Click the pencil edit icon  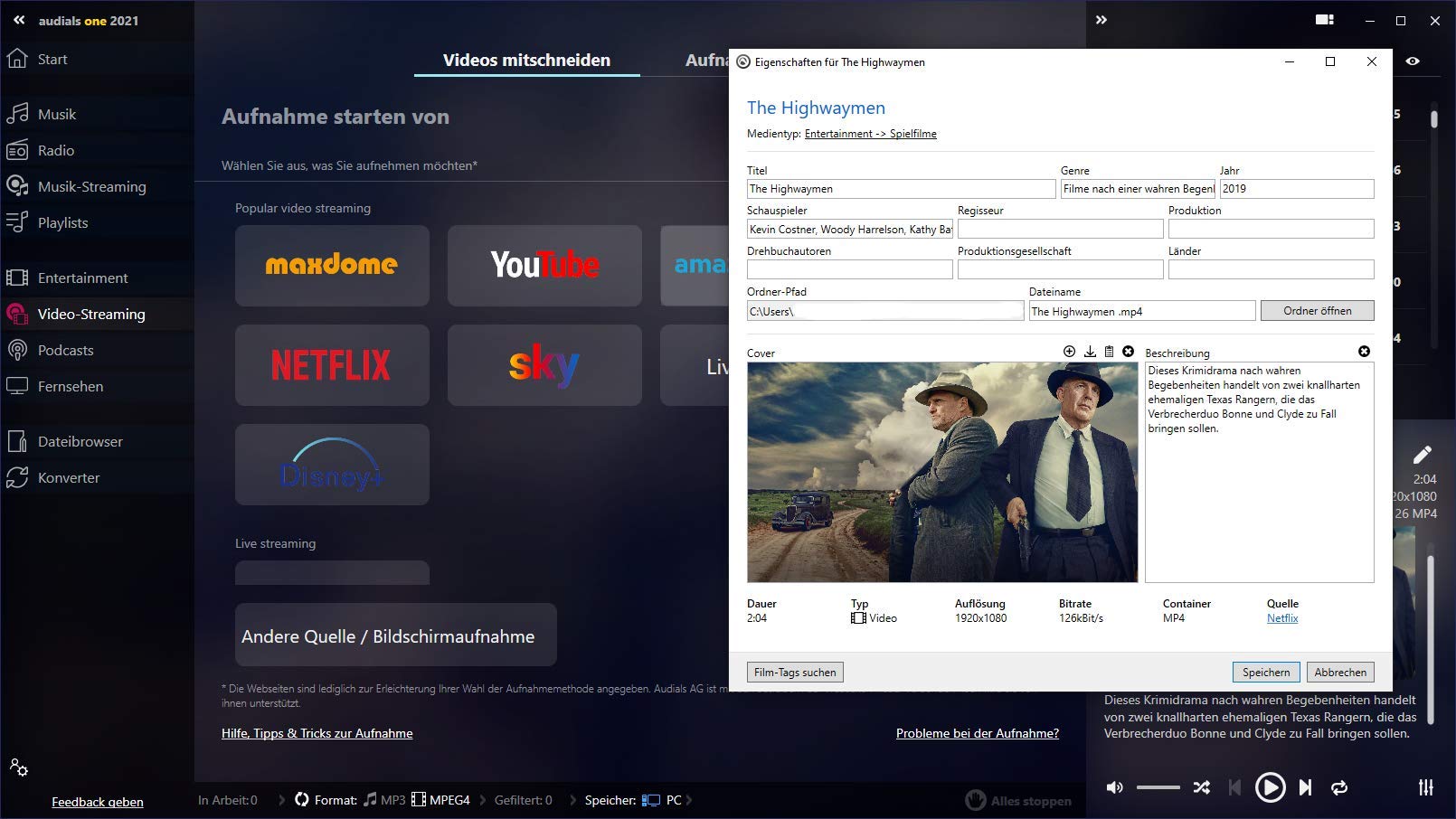click(1423, 454)
